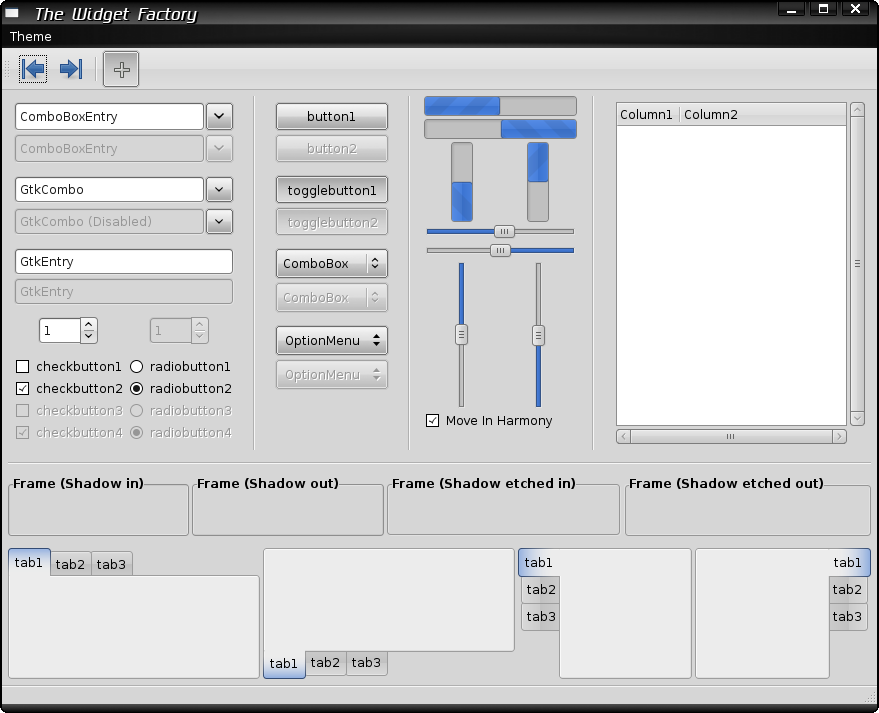Open the first ComboBoxEntry dropdown arrow
Viewport: 879px width, 713px height.
[219, 117]
